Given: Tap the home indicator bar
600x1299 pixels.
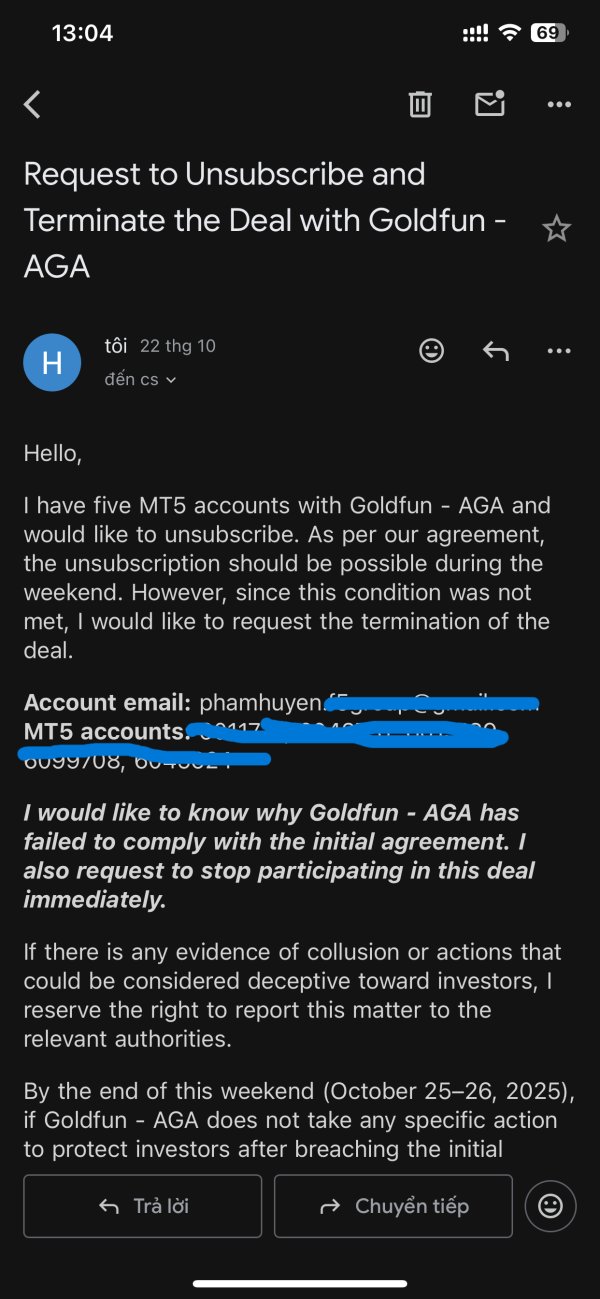Looking at the screenshot, I should (x=300, y=1283).
